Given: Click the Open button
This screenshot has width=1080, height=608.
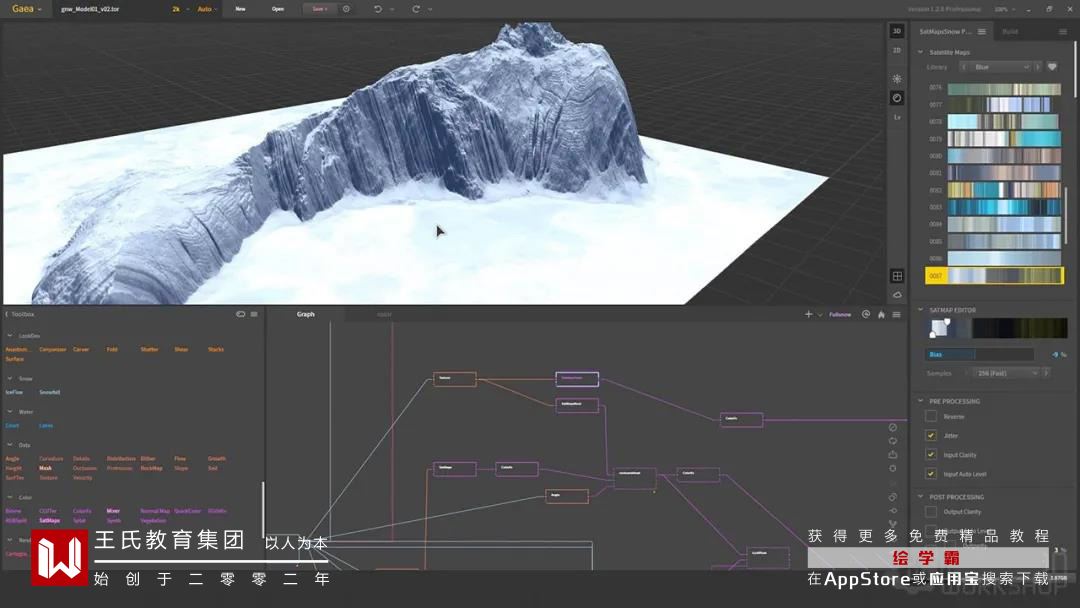Looking at the screenshot, I should click(x=278, y=9).
